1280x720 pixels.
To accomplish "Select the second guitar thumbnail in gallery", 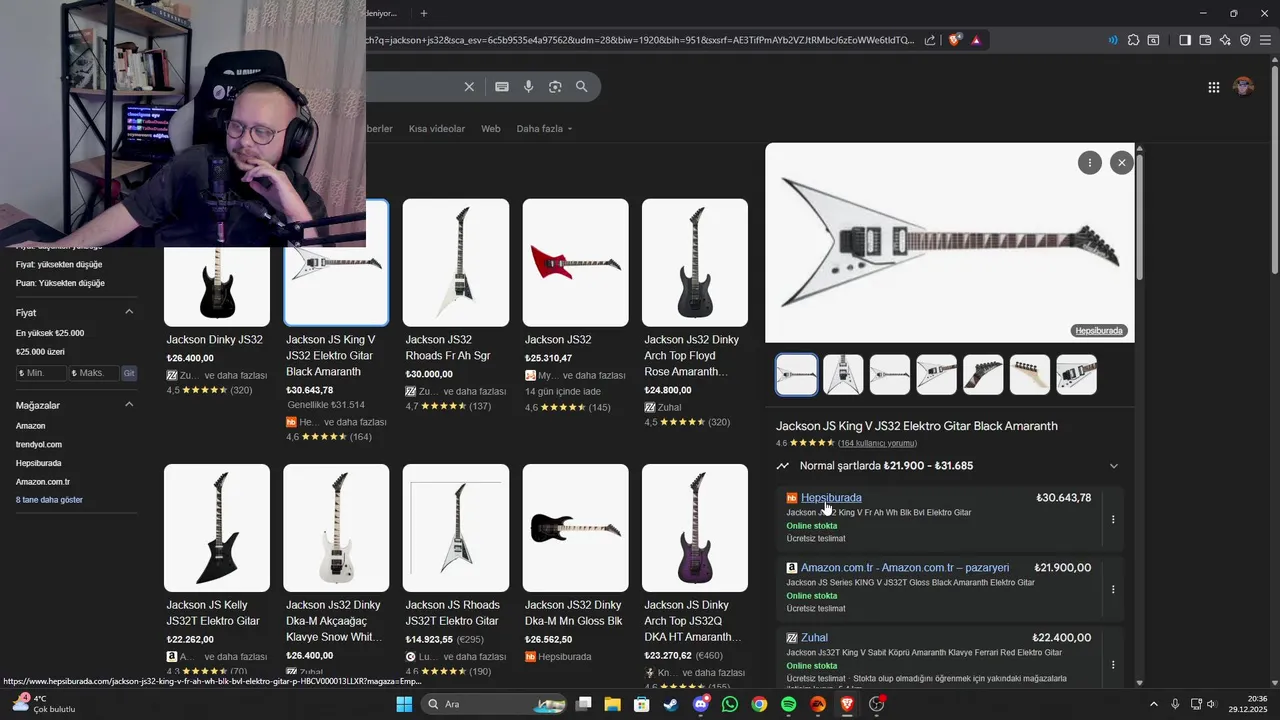I will coord(843,375).
